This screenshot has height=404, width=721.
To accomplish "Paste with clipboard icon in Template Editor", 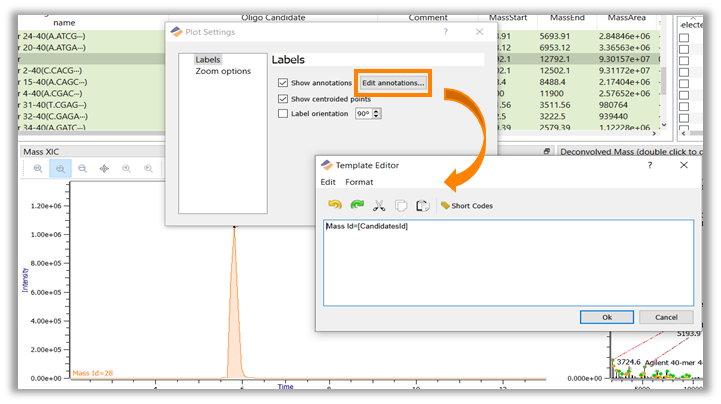I will tap(423, 205).
